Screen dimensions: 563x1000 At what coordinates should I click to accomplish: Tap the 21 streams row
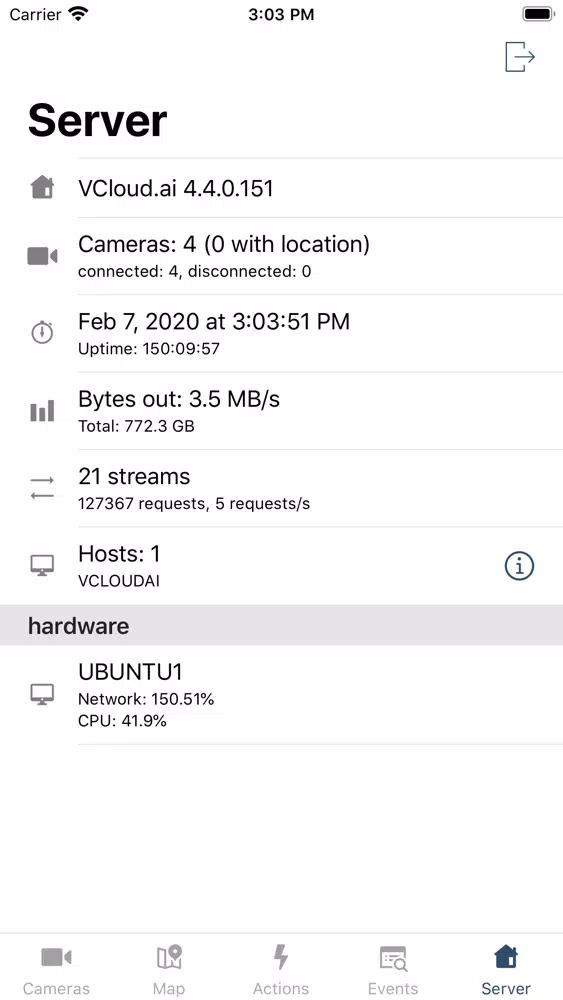pos(281,489)
